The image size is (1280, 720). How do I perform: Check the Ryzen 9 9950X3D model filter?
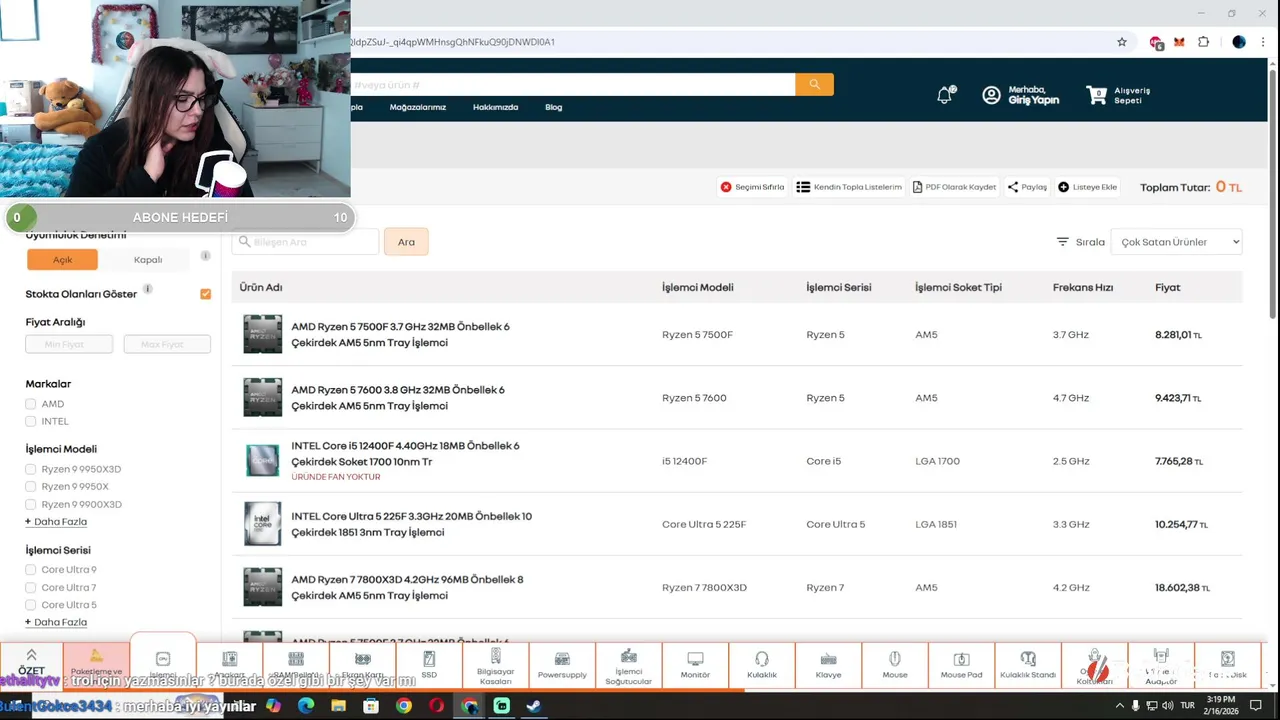31,469
